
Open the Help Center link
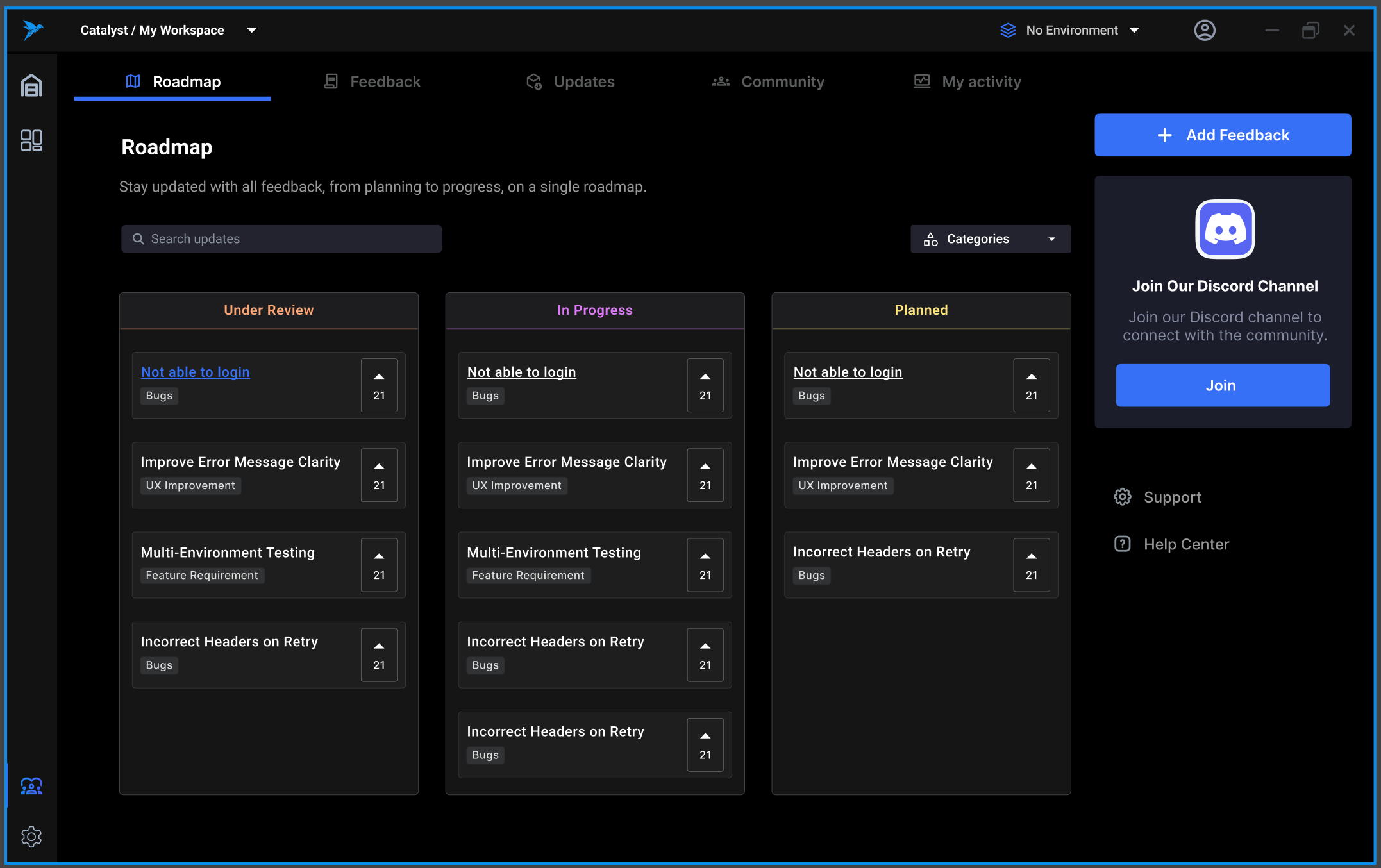(x=1171, y=544)
